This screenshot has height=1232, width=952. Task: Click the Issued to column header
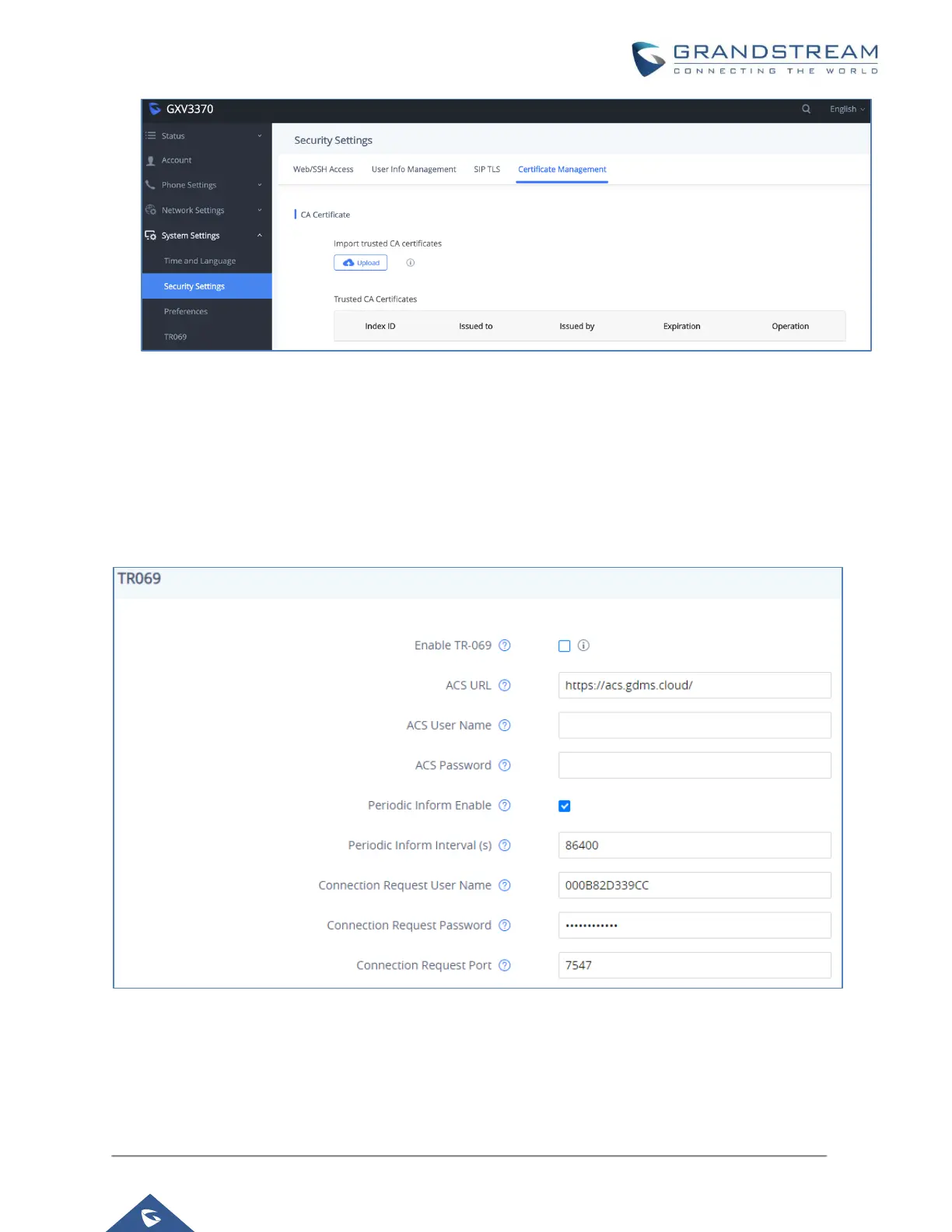(476, 326)
